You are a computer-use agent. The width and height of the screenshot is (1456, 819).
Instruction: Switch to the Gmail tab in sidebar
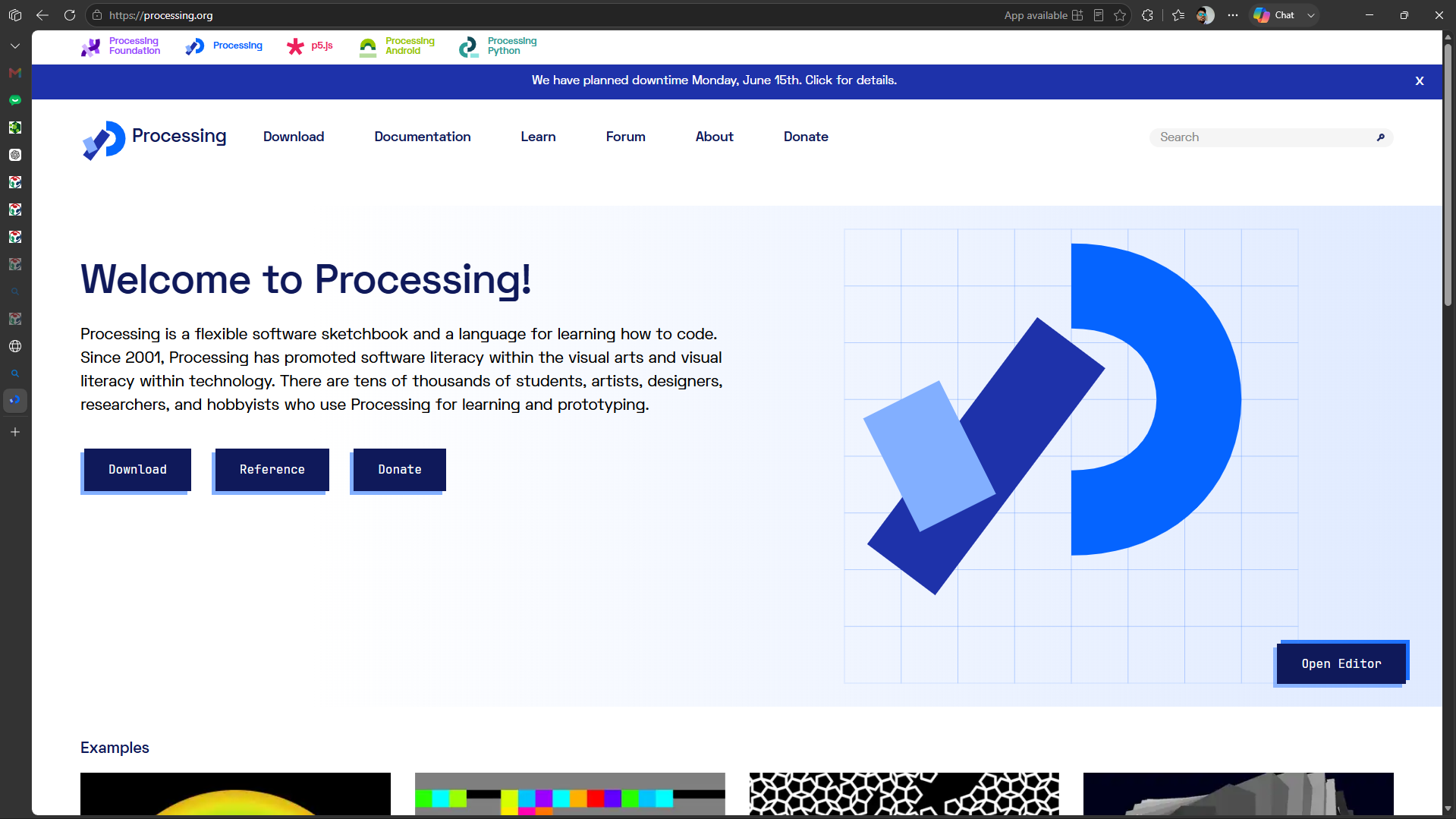15,73
